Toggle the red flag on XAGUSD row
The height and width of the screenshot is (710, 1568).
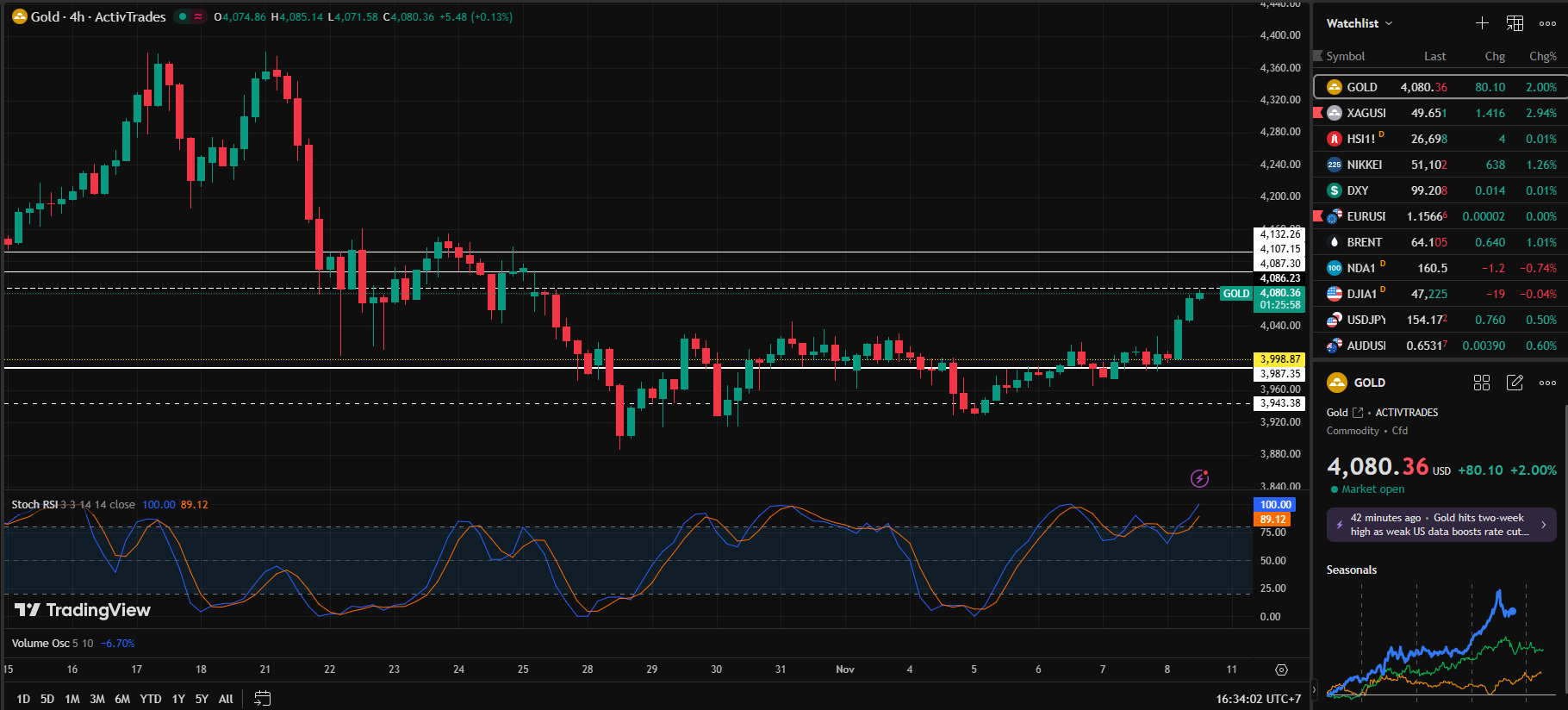[1317, 113]
